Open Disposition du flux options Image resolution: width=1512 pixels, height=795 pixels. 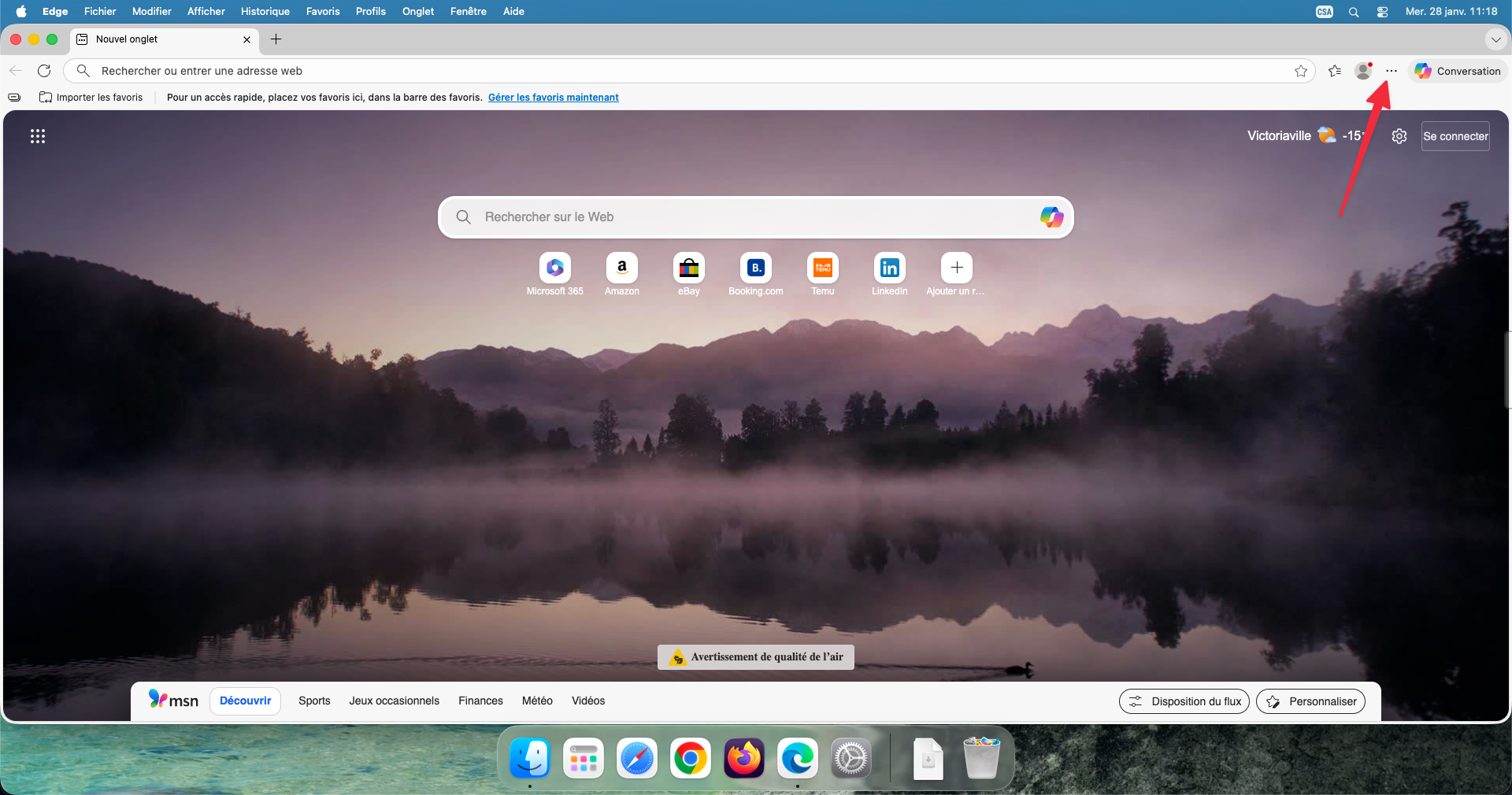(x=1184, y=701)
